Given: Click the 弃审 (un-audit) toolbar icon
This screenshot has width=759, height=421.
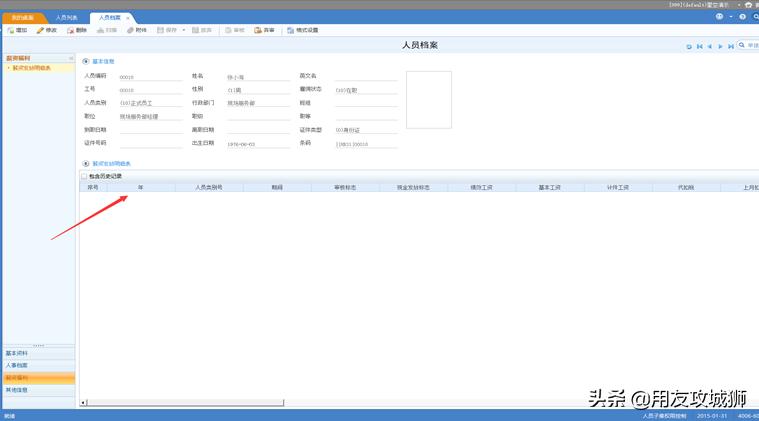Looking at the screenshot, I should (x=258, y=30).
